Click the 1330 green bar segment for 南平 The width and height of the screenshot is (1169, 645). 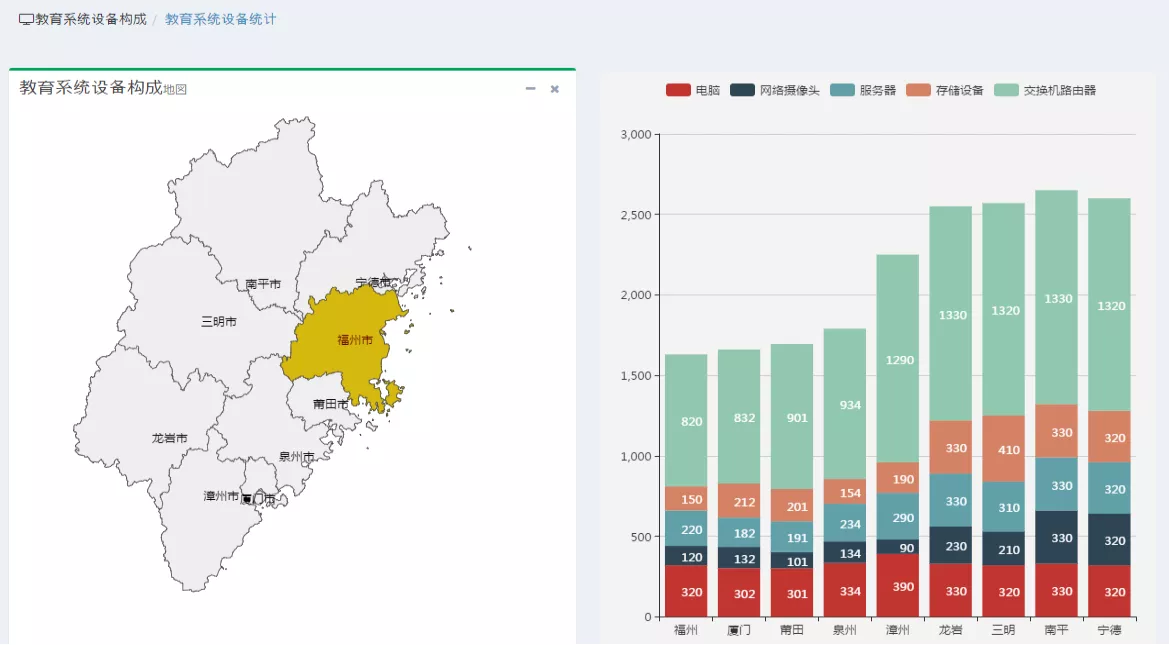click(1056, 298)
